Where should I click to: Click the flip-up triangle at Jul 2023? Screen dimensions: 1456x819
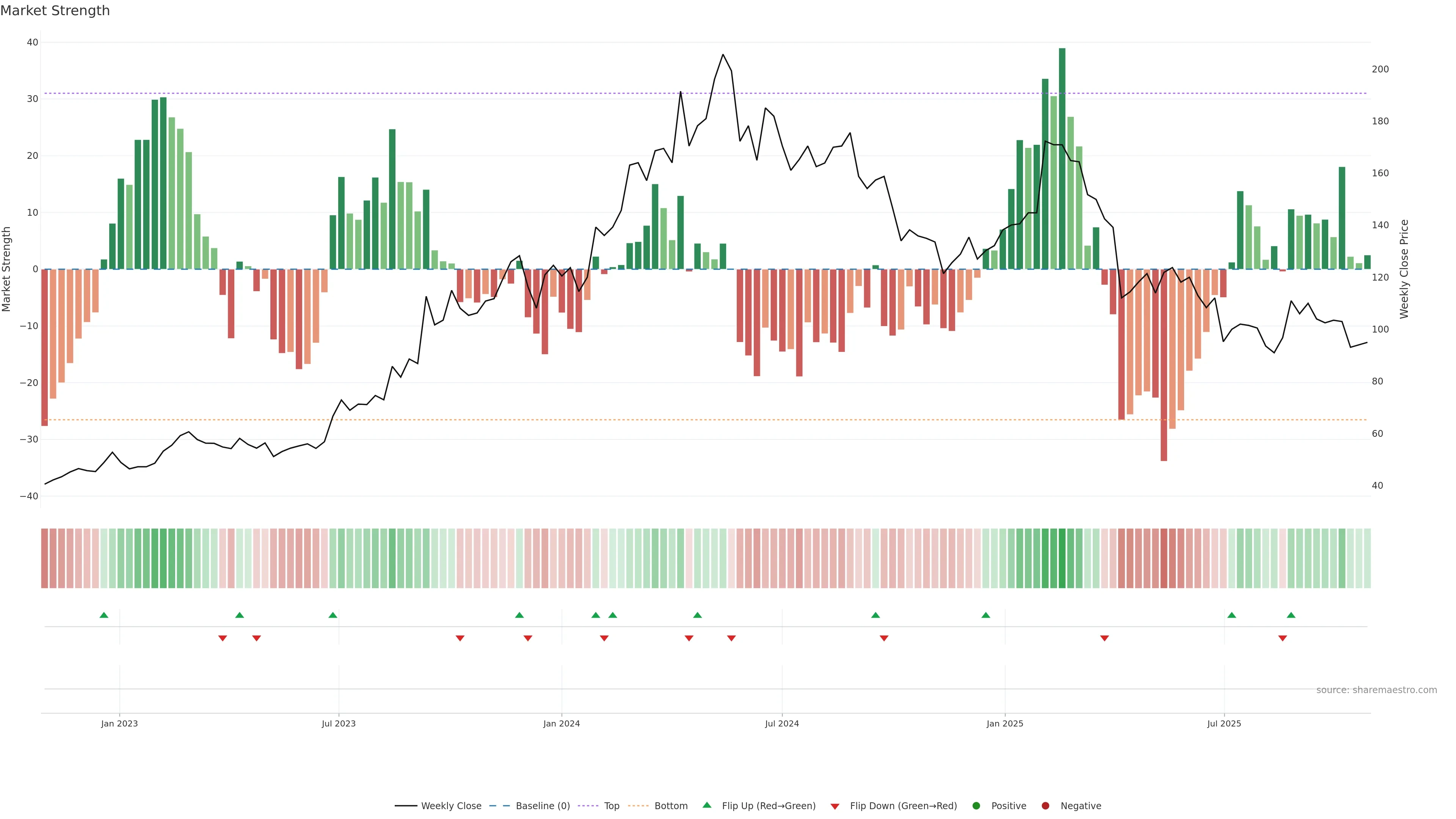click(x=333, y=615)
